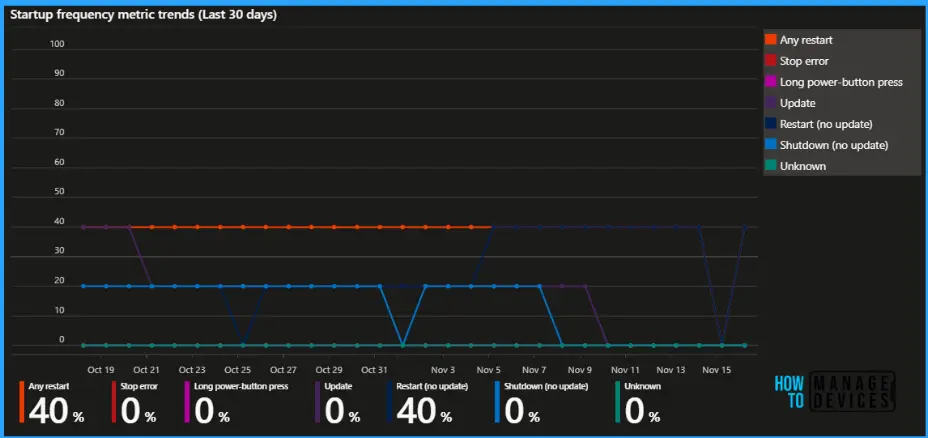Toggle the Long power-button press legend label
This screenshot has height=438, width=928.
(841, 82)
